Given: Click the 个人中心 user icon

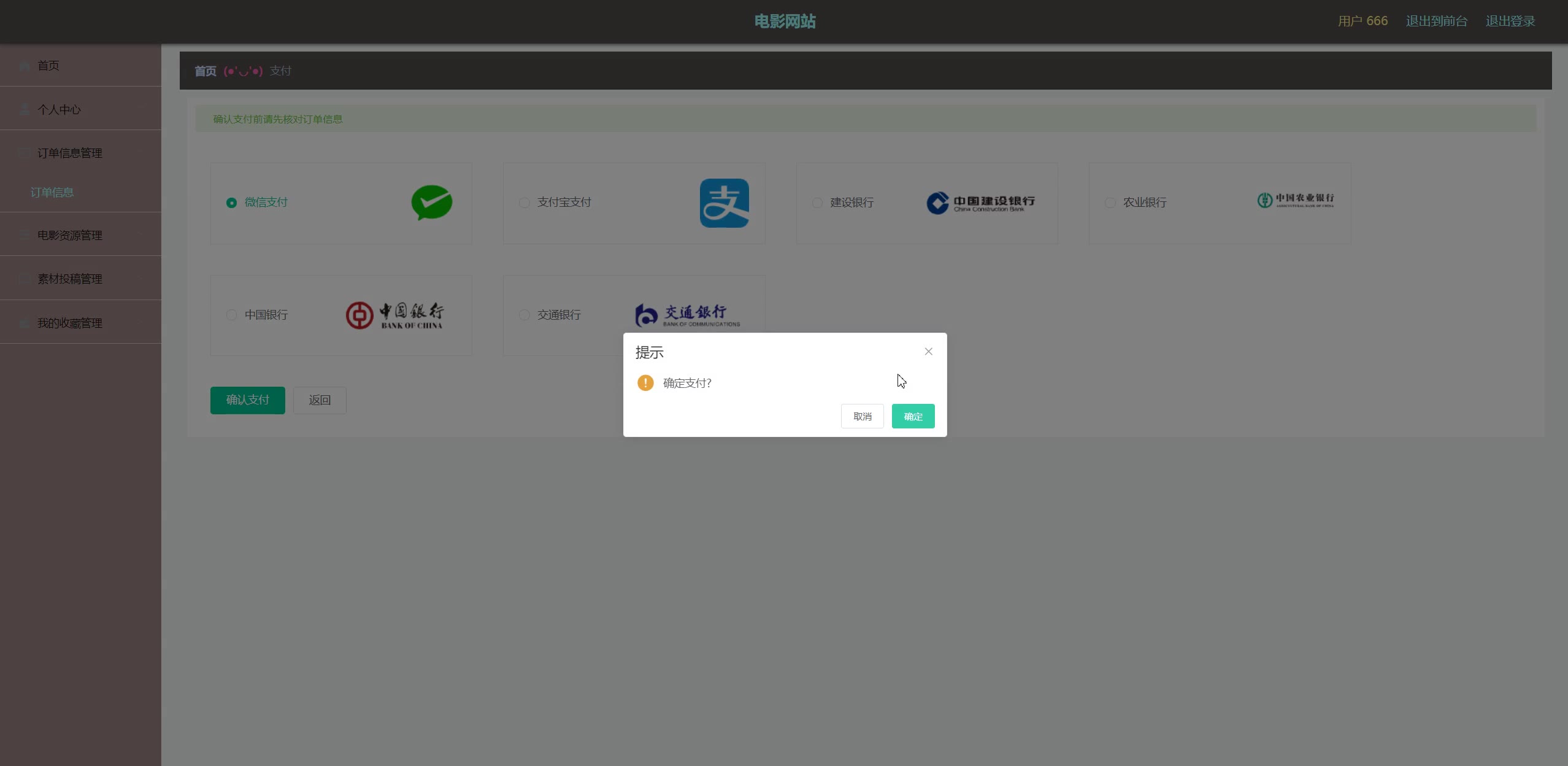Looking at the screenshot, I should (25, 110).
